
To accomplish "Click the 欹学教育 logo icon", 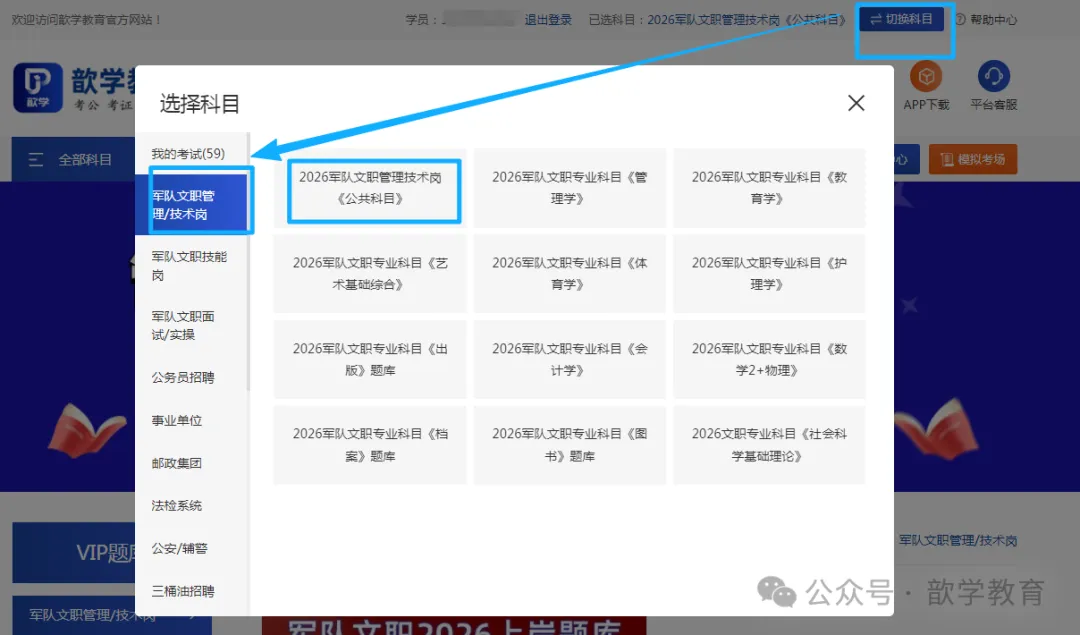I will pos(38,88).
